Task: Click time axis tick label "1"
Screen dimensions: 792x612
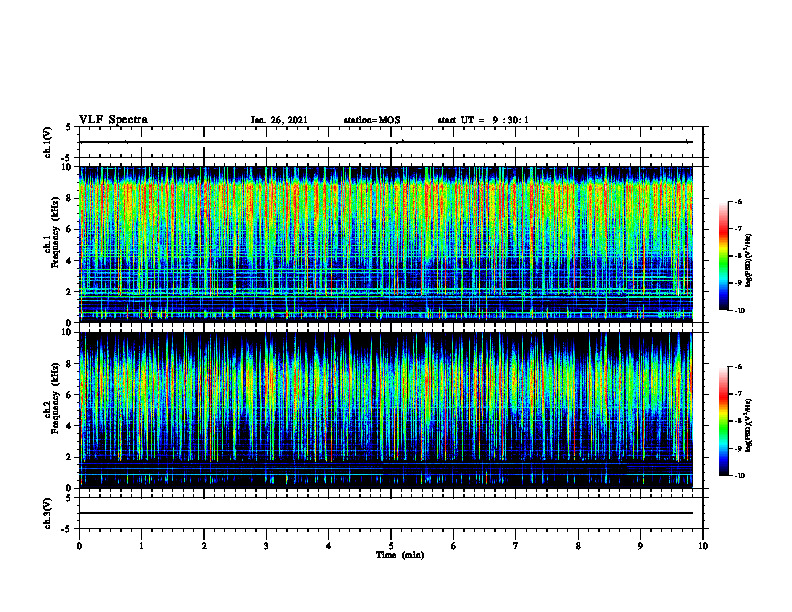Action: pyautogui.click(x=141, y=546)
